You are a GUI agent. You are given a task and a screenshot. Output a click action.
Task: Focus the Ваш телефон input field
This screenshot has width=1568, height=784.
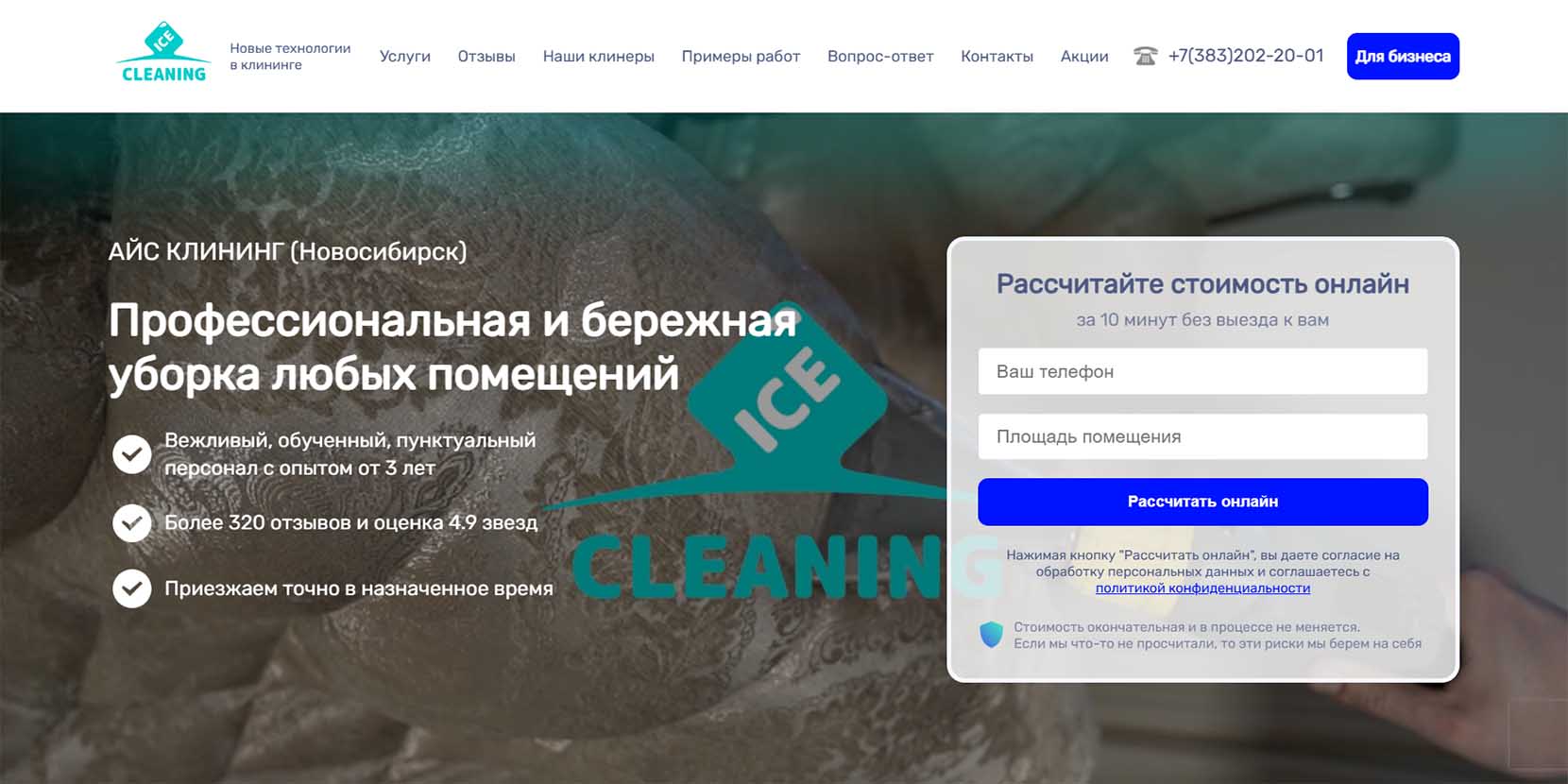[x=1202, y=371]
